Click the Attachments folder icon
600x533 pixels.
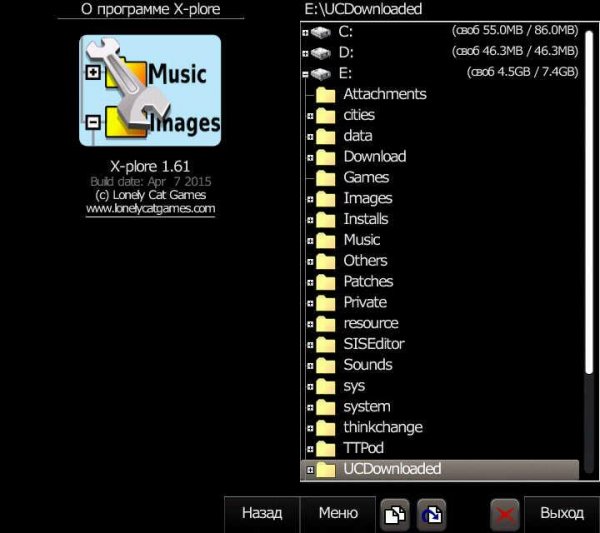click(x=326, y=95)
